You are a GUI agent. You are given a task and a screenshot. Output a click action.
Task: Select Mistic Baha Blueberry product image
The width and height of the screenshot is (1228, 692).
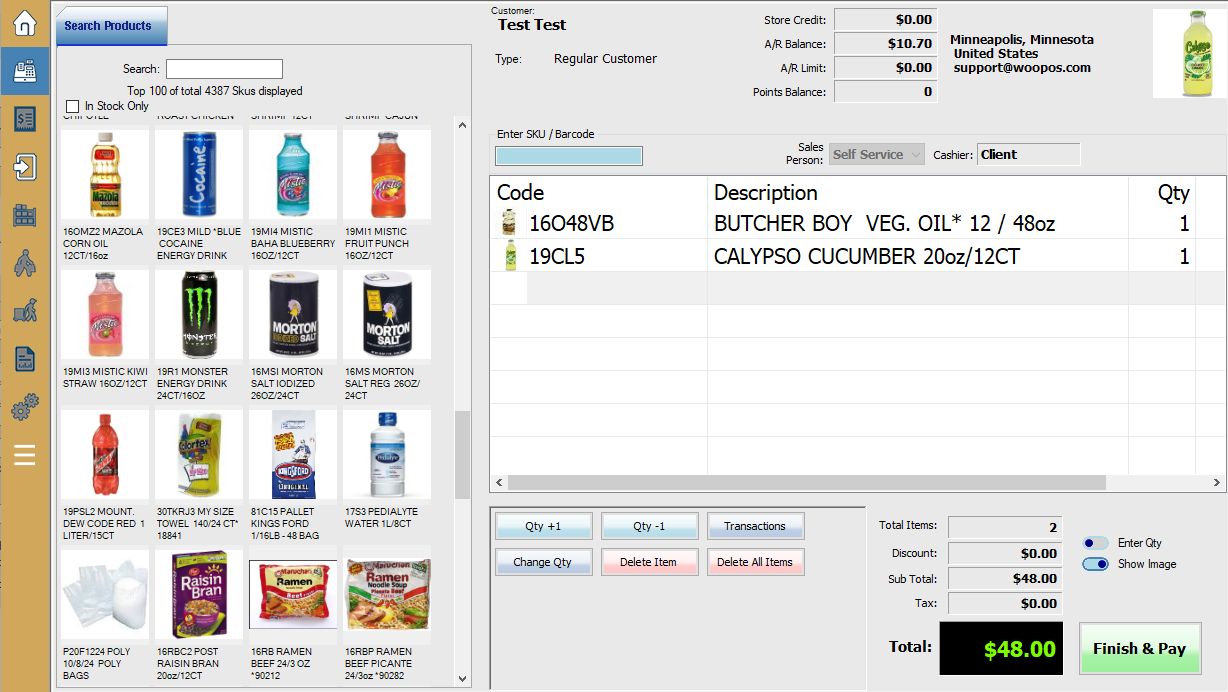(x=293, y=174)
